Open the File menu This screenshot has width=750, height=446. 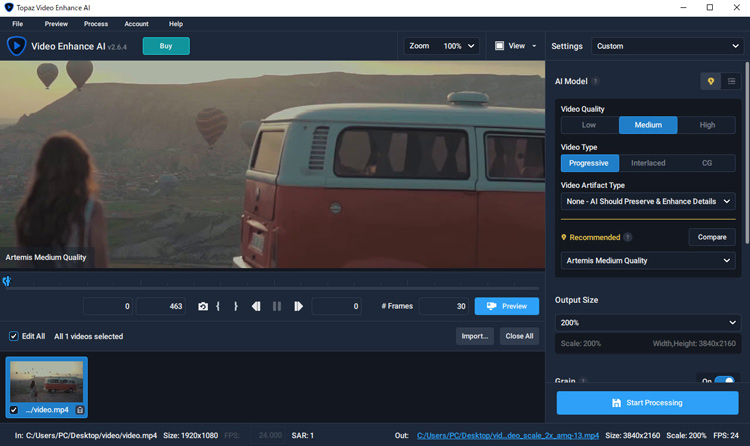coord(18,24)
